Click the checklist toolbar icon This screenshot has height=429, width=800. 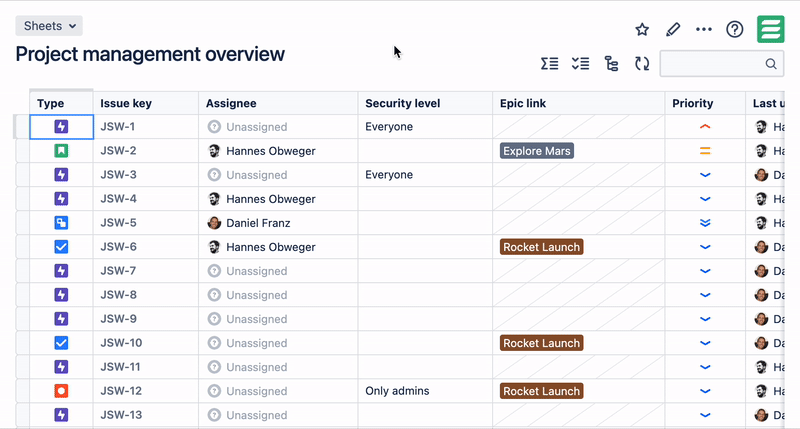581,64
